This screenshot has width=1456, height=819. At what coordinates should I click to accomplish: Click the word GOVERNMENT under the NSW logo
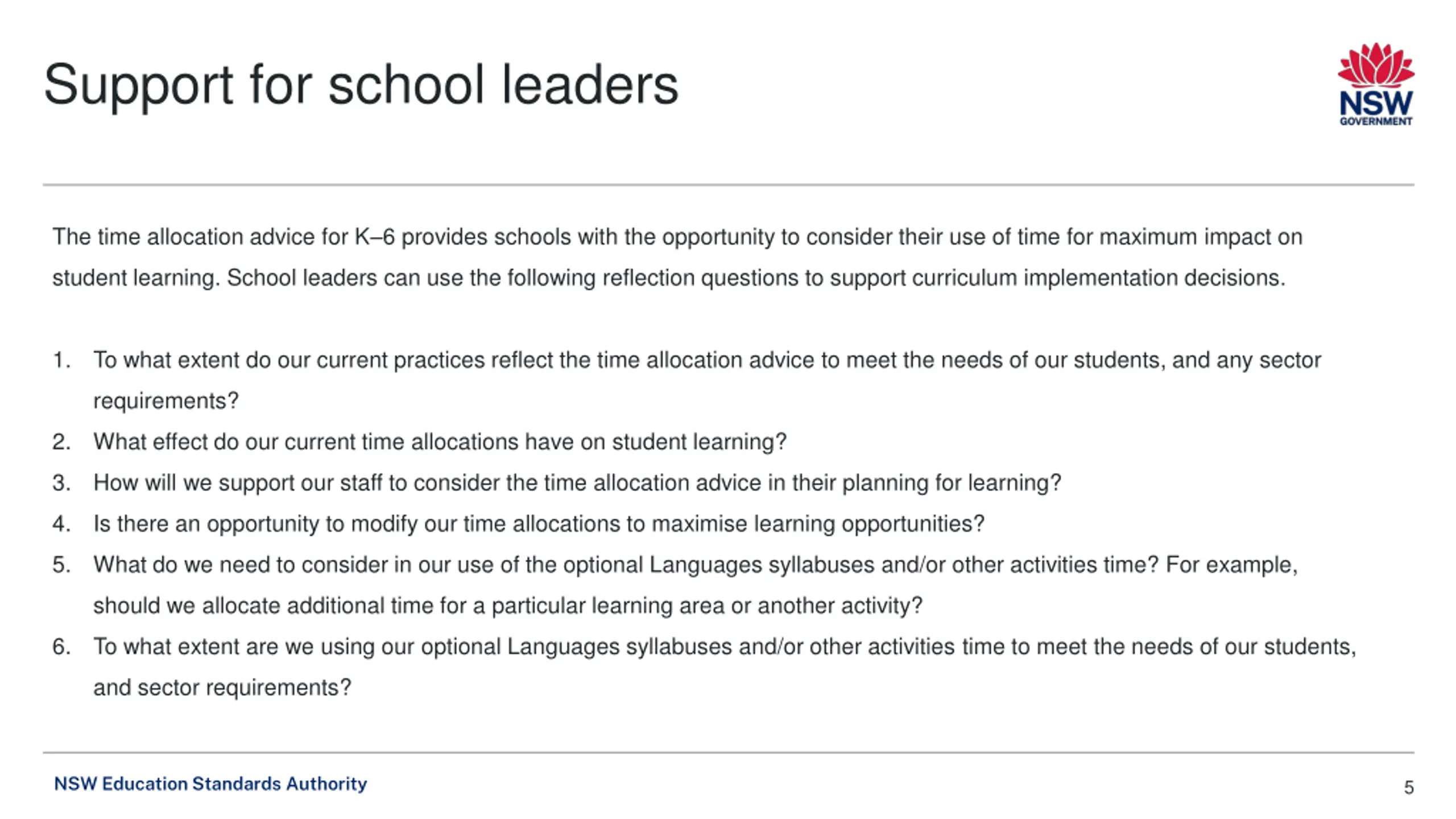[x=1376, y=121]
